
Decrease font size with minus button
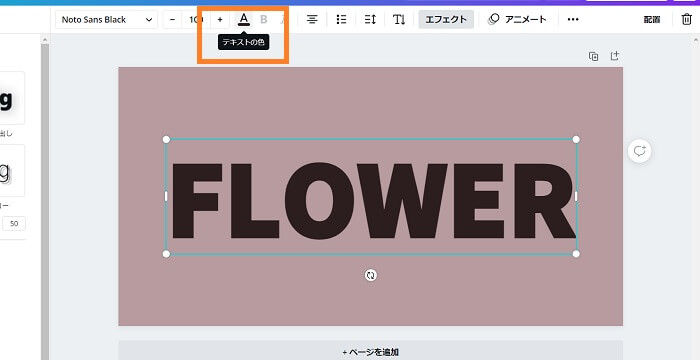pos(172,20)
